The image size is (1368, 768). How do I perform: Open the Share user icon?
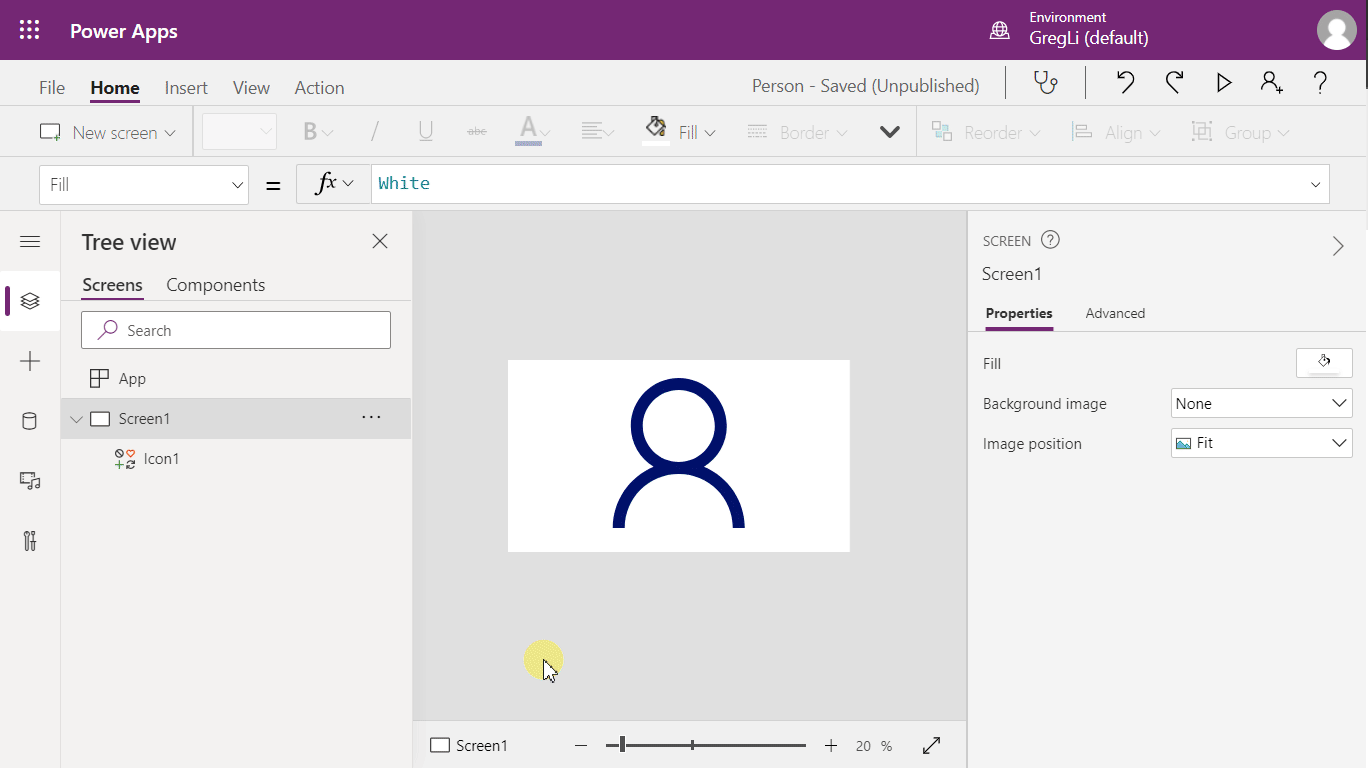point(1271,83)
